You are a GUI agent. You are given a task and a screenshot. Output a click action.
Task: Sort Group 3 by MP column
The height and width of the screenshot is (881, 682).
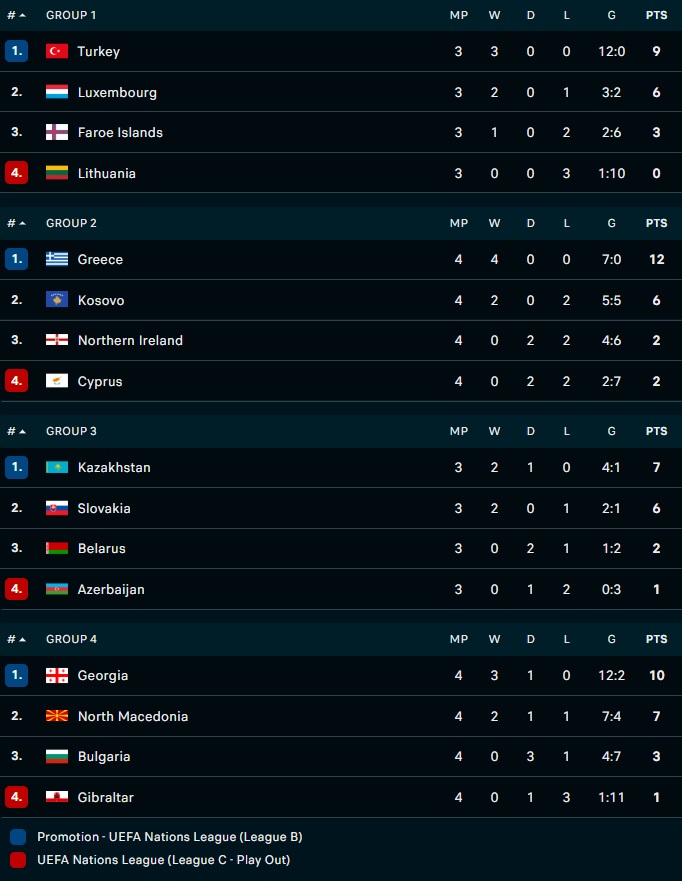[459, 431]
